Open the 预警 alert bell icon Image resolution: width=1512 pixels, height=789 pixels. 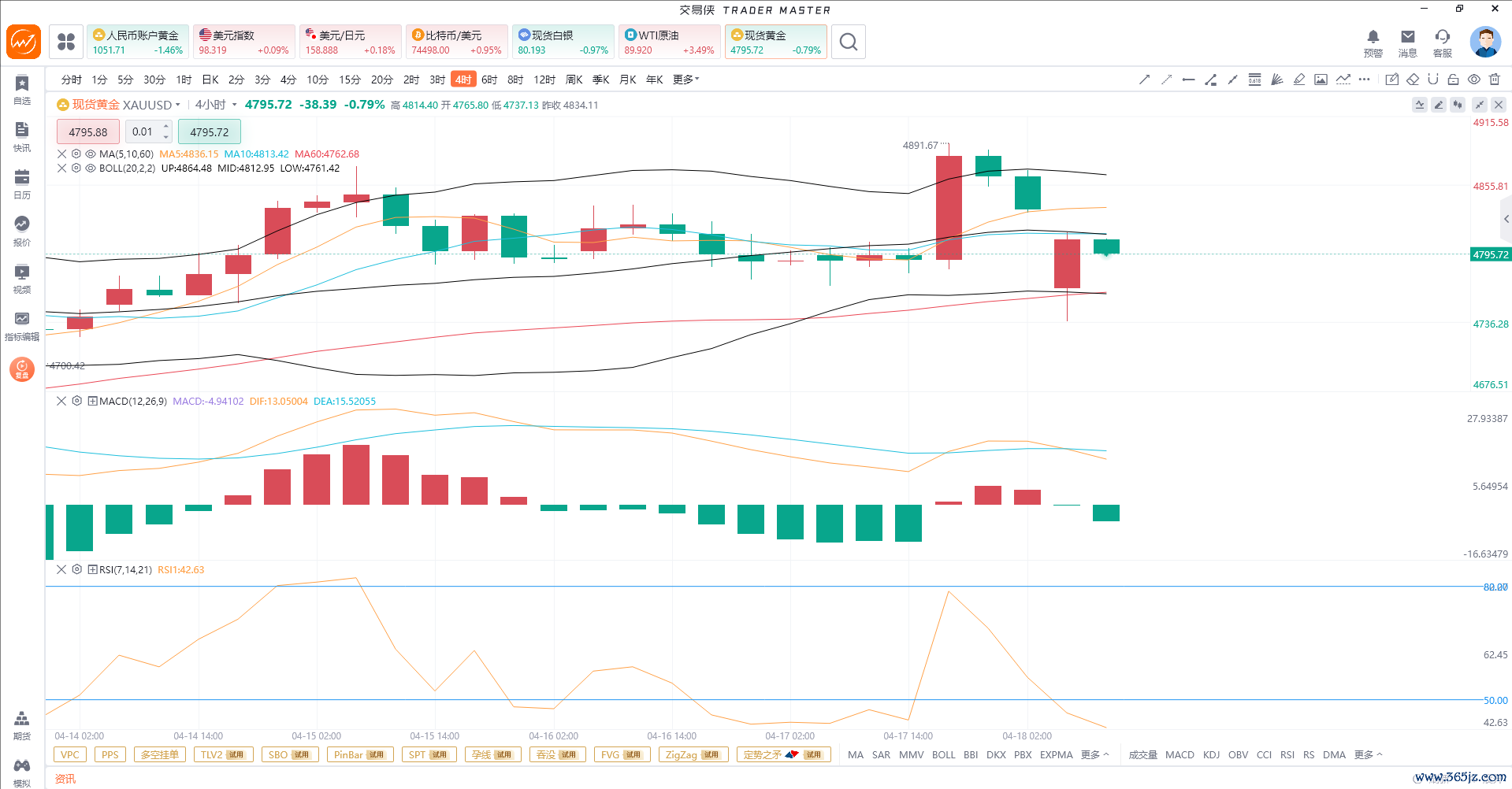(x=1373, y=43)
